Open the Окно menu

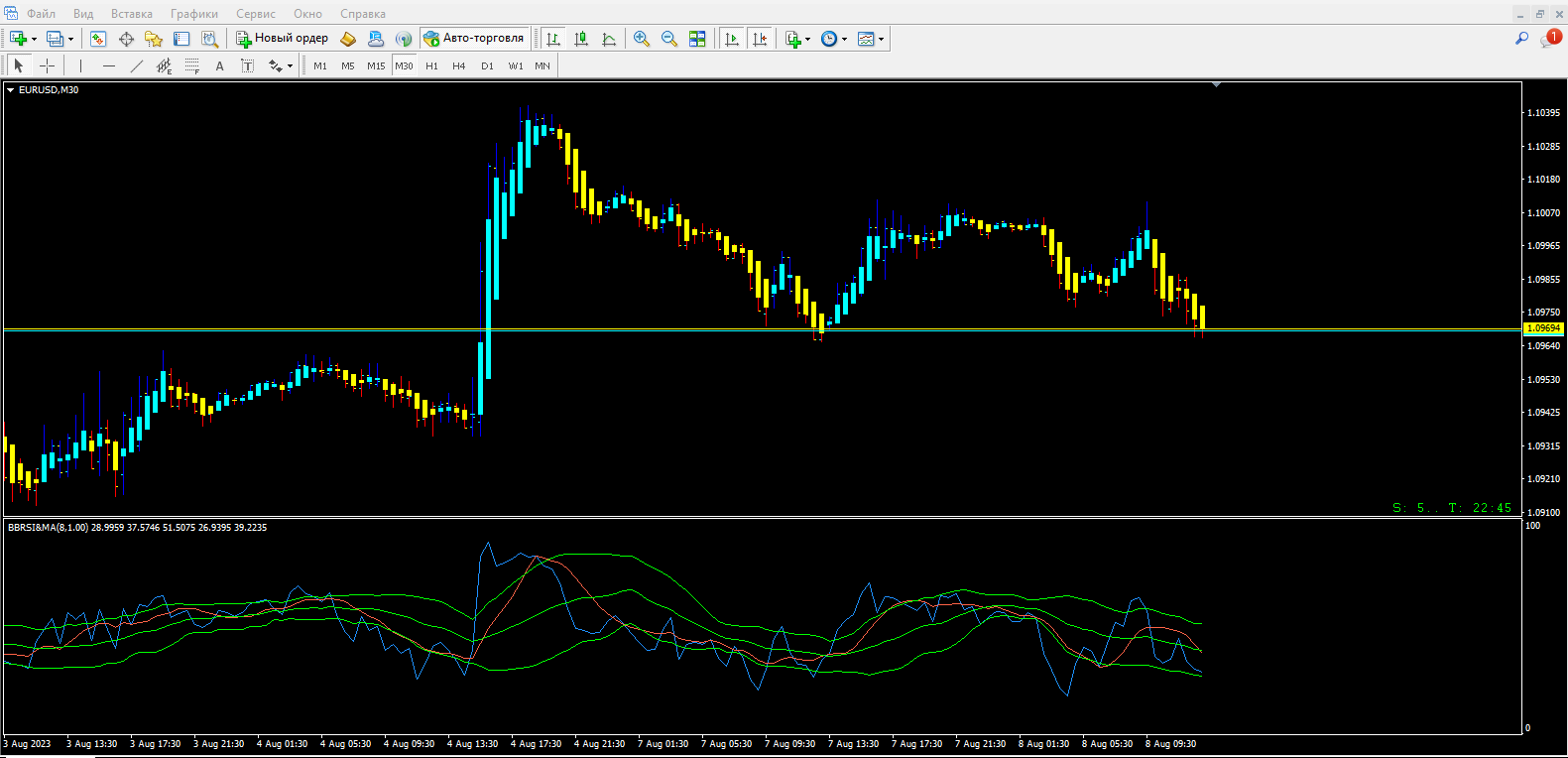(x=307, y=14)
